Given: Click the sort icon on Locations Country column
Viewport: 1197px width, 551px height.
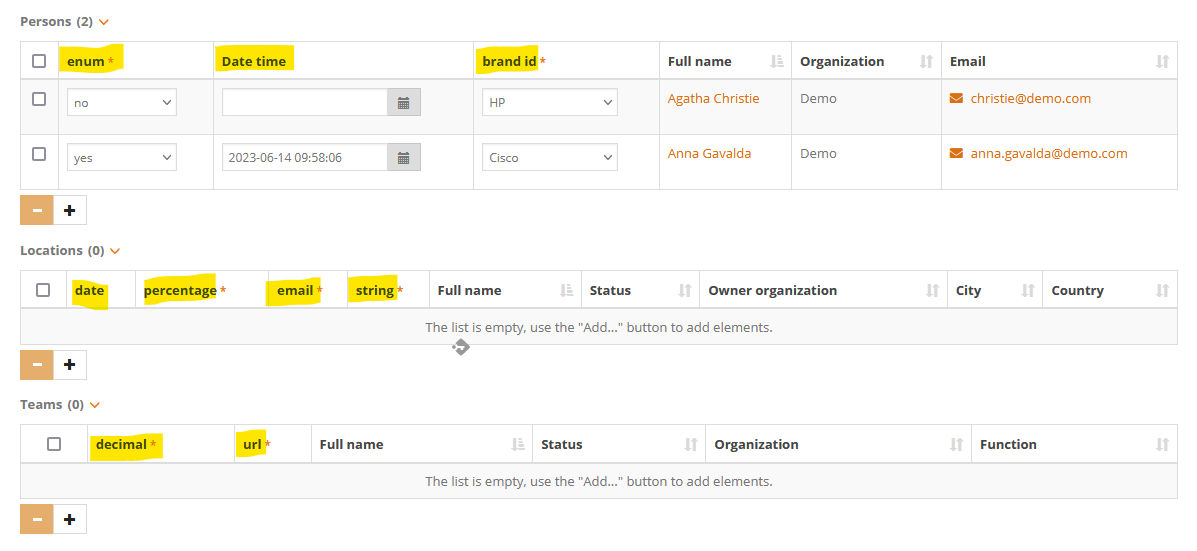Looking at the screenshot, I should 1161,291.
